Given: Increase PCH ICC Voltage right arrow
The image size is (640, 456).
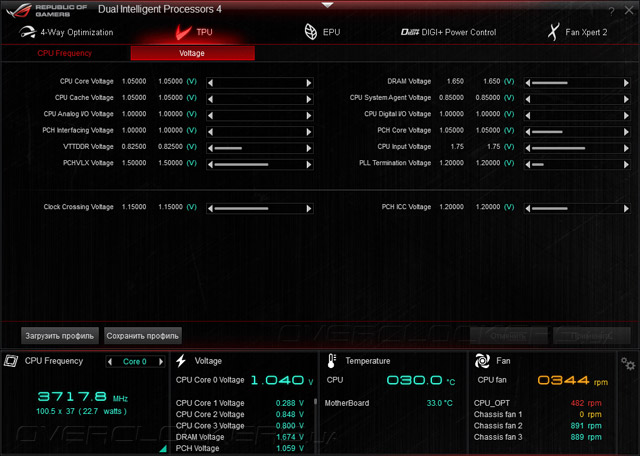Looking at the screenshot, I should click(x=627, y=209).
